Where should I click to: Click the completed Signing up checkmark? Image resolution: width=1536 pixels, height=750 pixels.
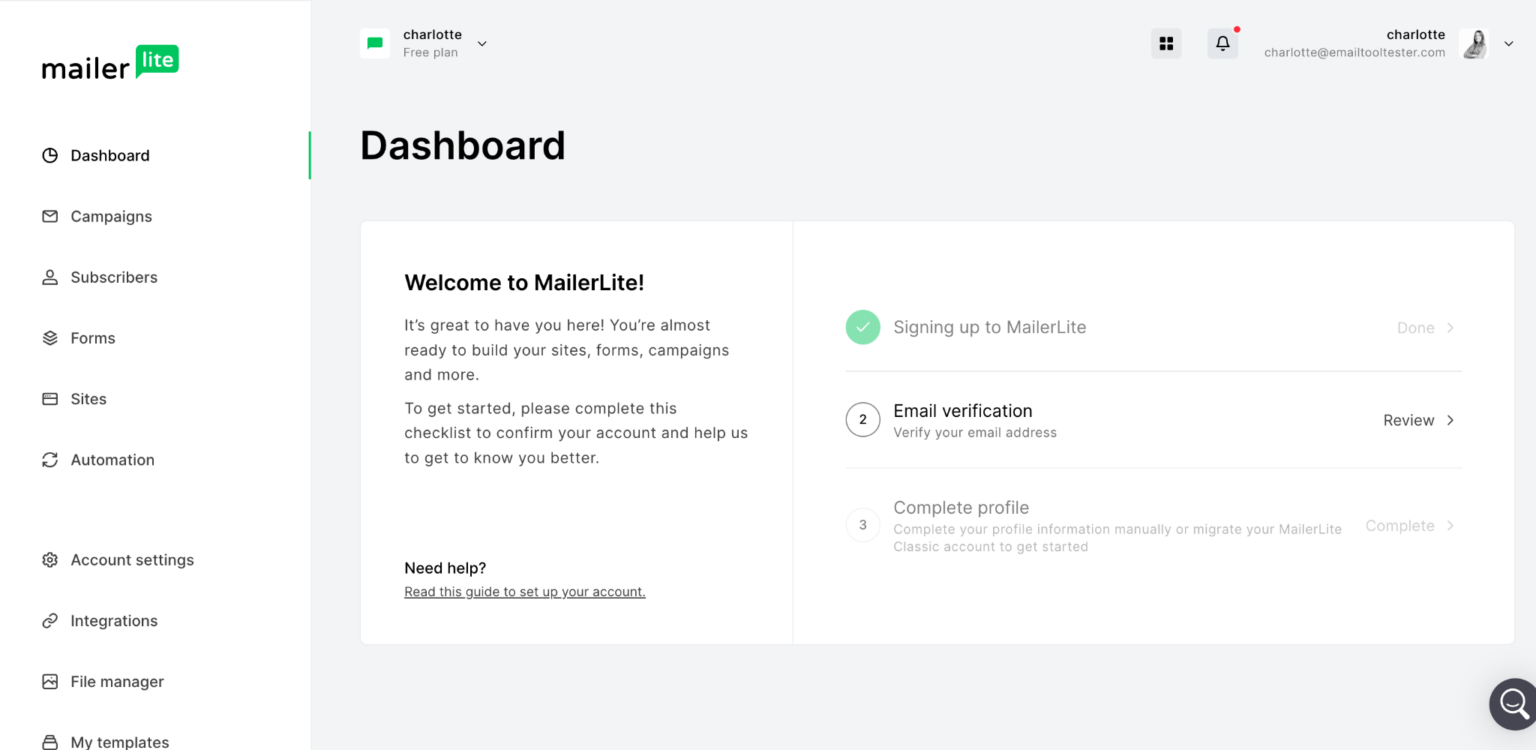coord(862,327)
